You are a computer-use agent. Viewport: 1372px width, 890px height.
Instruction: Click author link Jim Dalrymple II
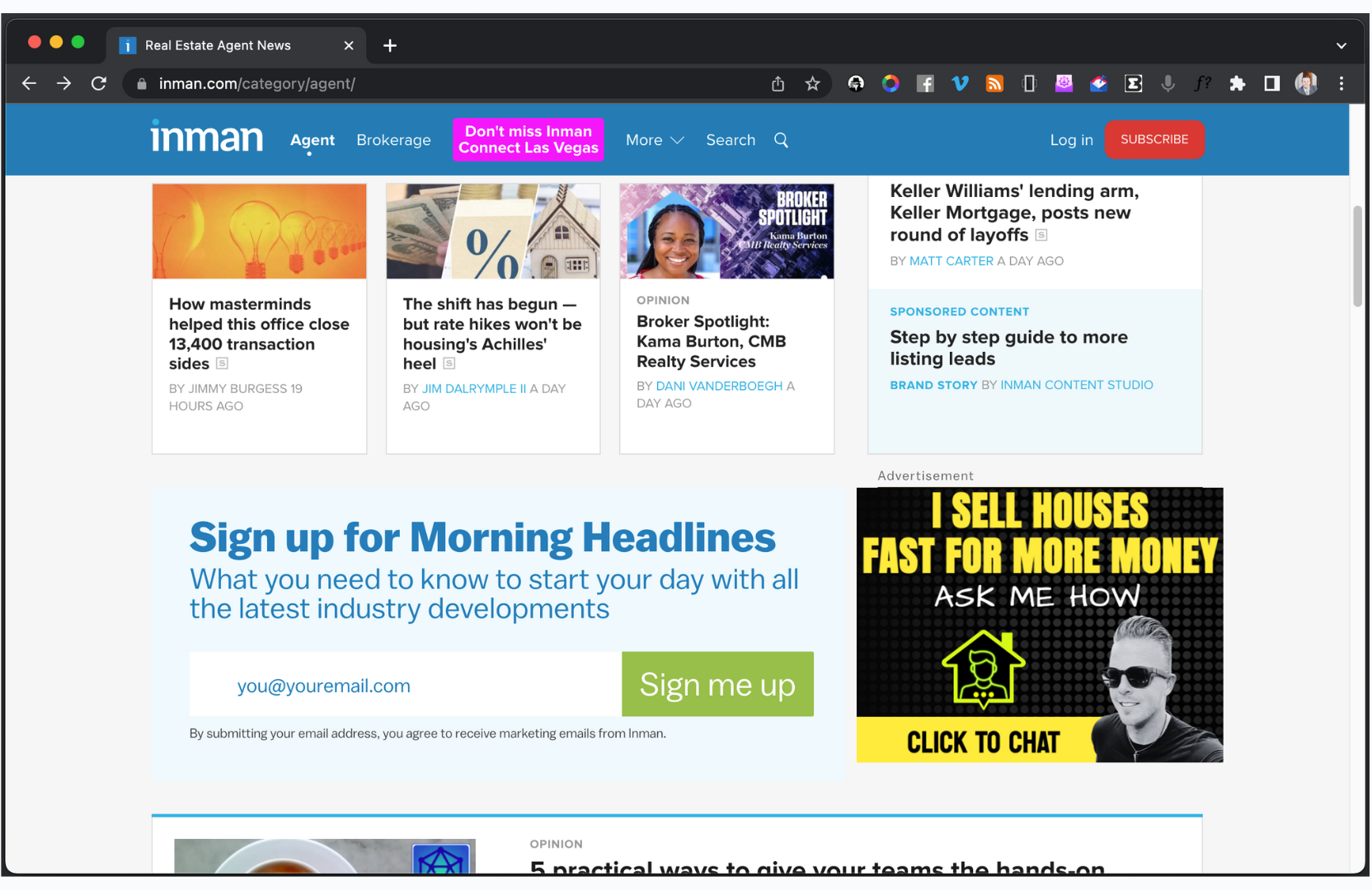474,388
